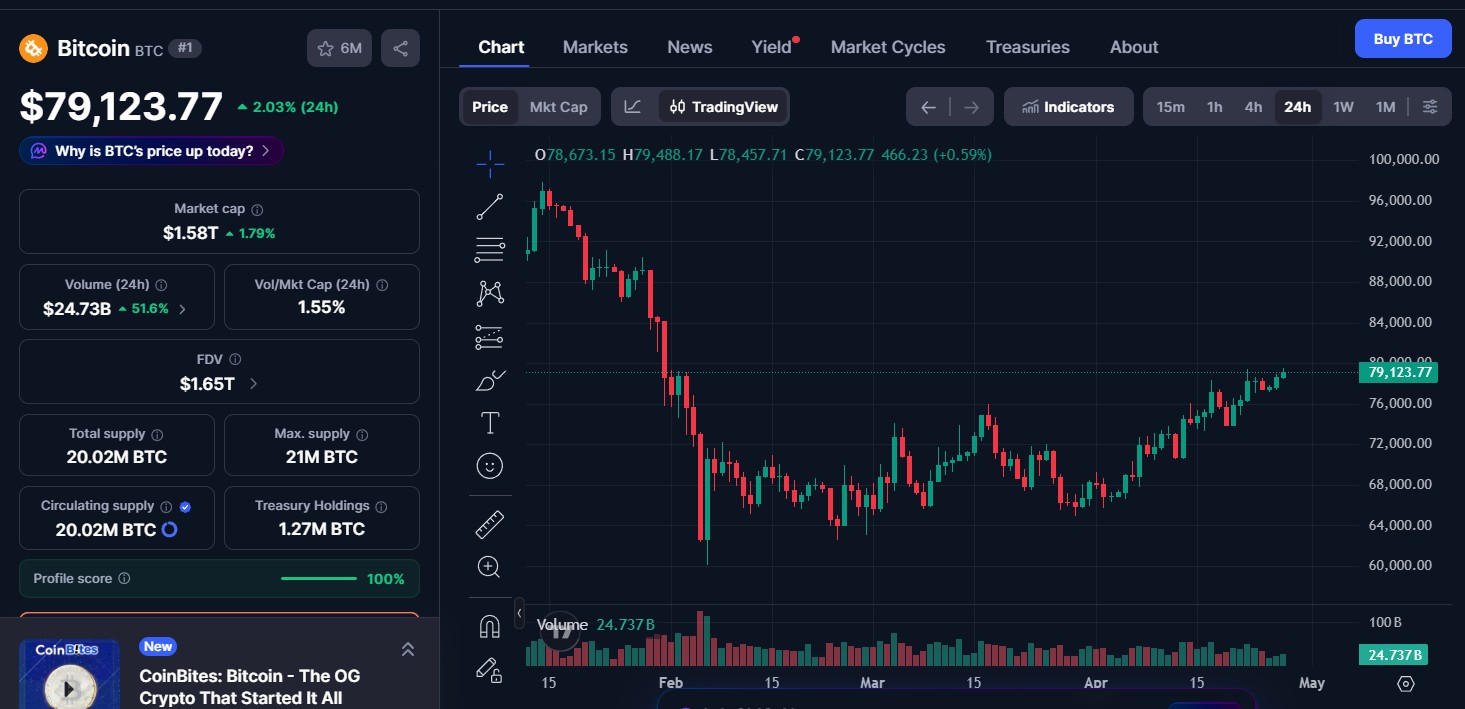Image resolution: width=1465 pixels, height=709 pixels.
Task: Select the measure ruler tool
Action: point(490,523)
